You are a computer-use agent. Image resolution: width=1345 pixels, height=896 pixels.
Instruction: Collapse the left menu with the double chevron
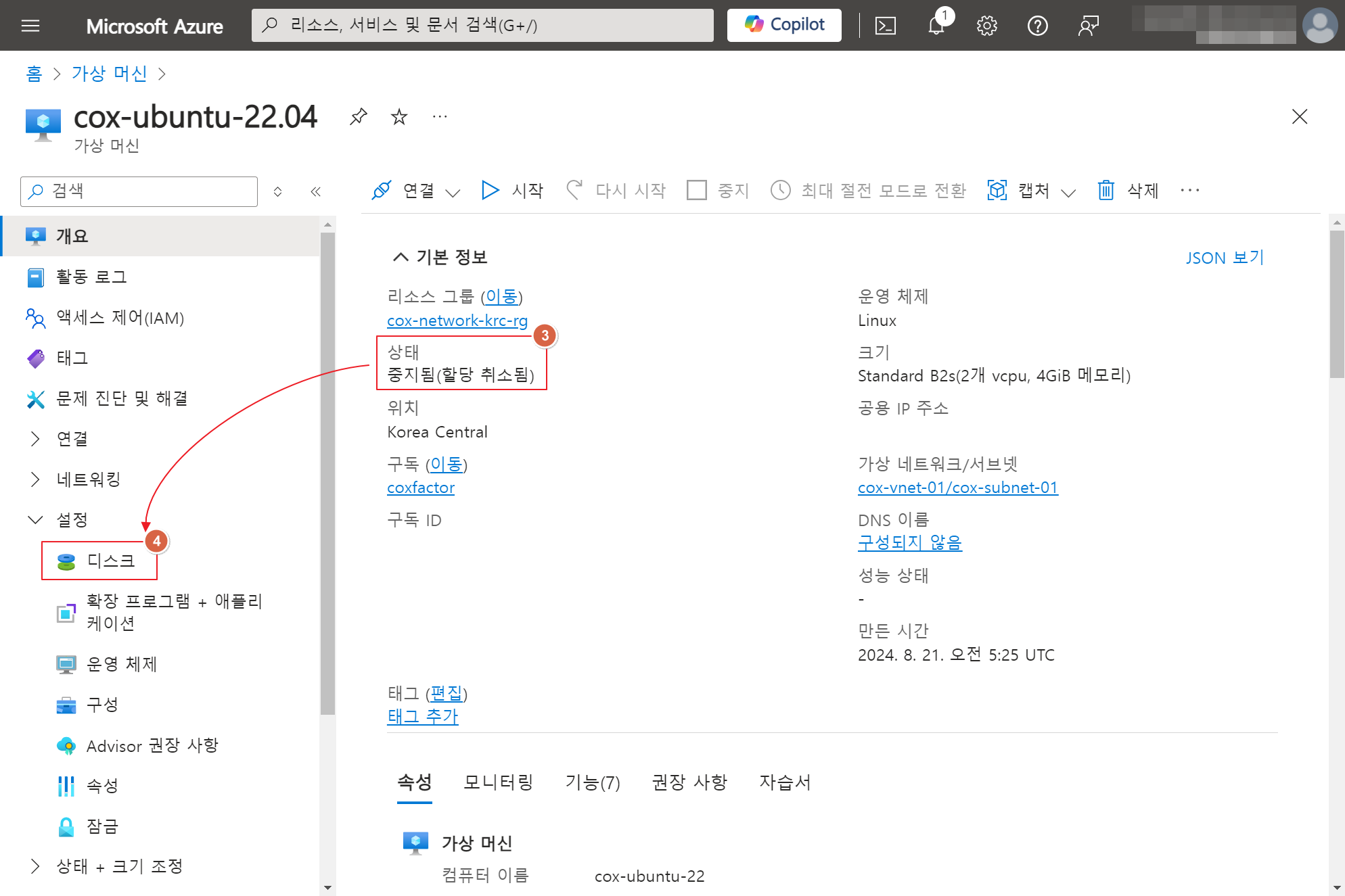click(315, 191)
